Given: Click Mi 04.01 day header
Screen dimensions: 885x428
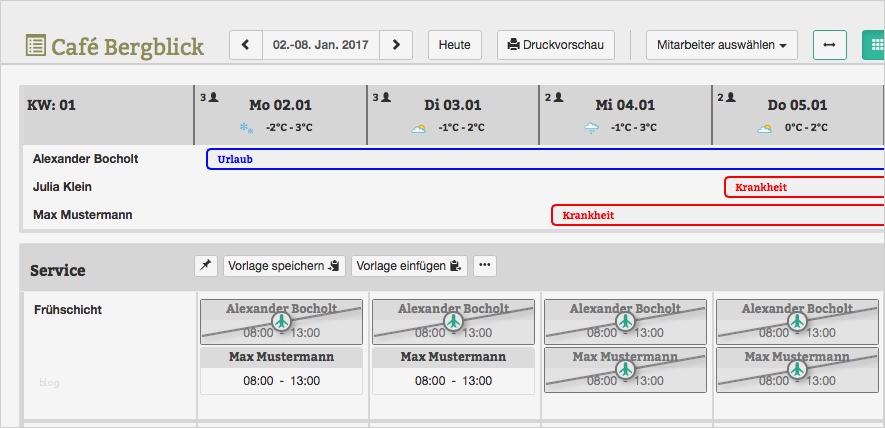Looking at the screenshot, I should click(x=625, y=105).
